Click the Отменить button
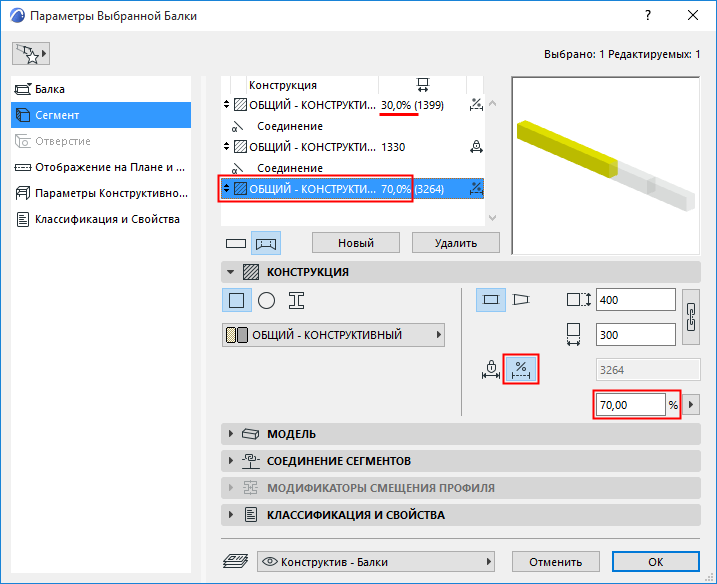The image size is (717, 584). [556, 562]
